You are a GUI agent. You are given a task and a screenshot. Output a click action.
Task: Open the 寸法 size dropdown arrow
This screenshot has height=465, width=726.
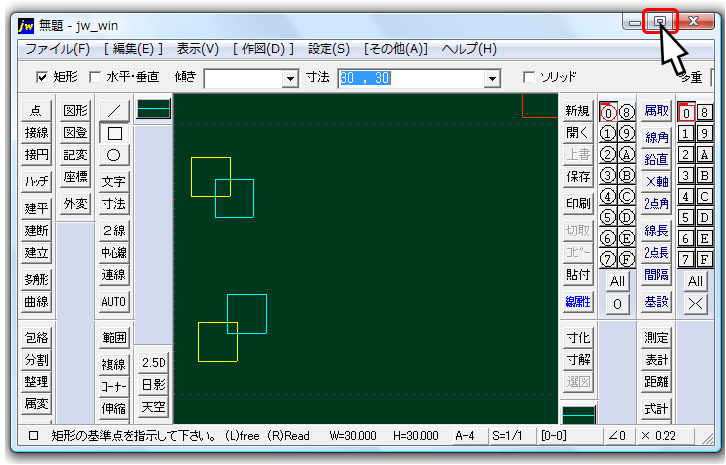click(x=492, y=78)
